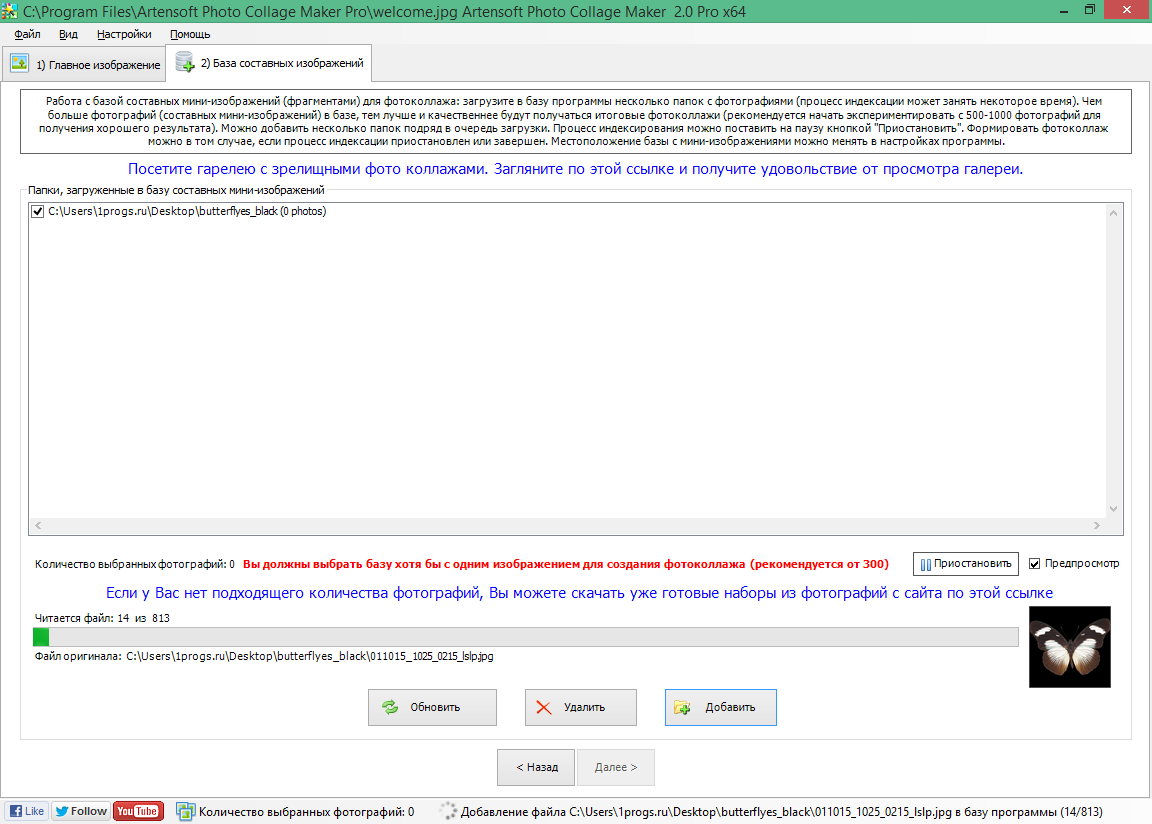1152x824 pixels.
Task: Open the gallery link with spectacular collages
Action: click(x=575, y=169)
